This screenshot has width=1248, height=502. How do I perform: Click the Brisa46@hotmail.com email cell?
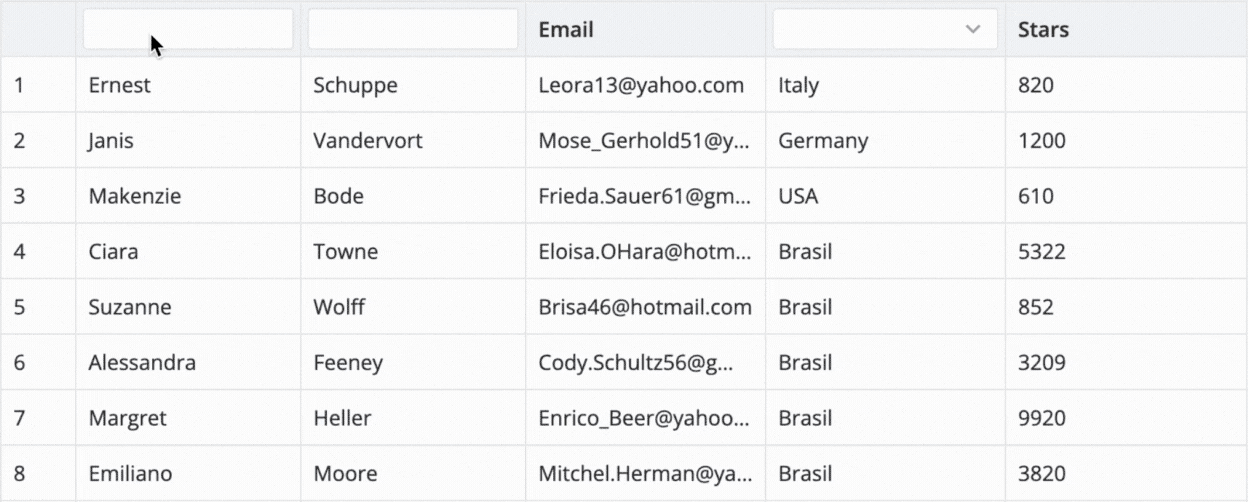pos(645,308)
